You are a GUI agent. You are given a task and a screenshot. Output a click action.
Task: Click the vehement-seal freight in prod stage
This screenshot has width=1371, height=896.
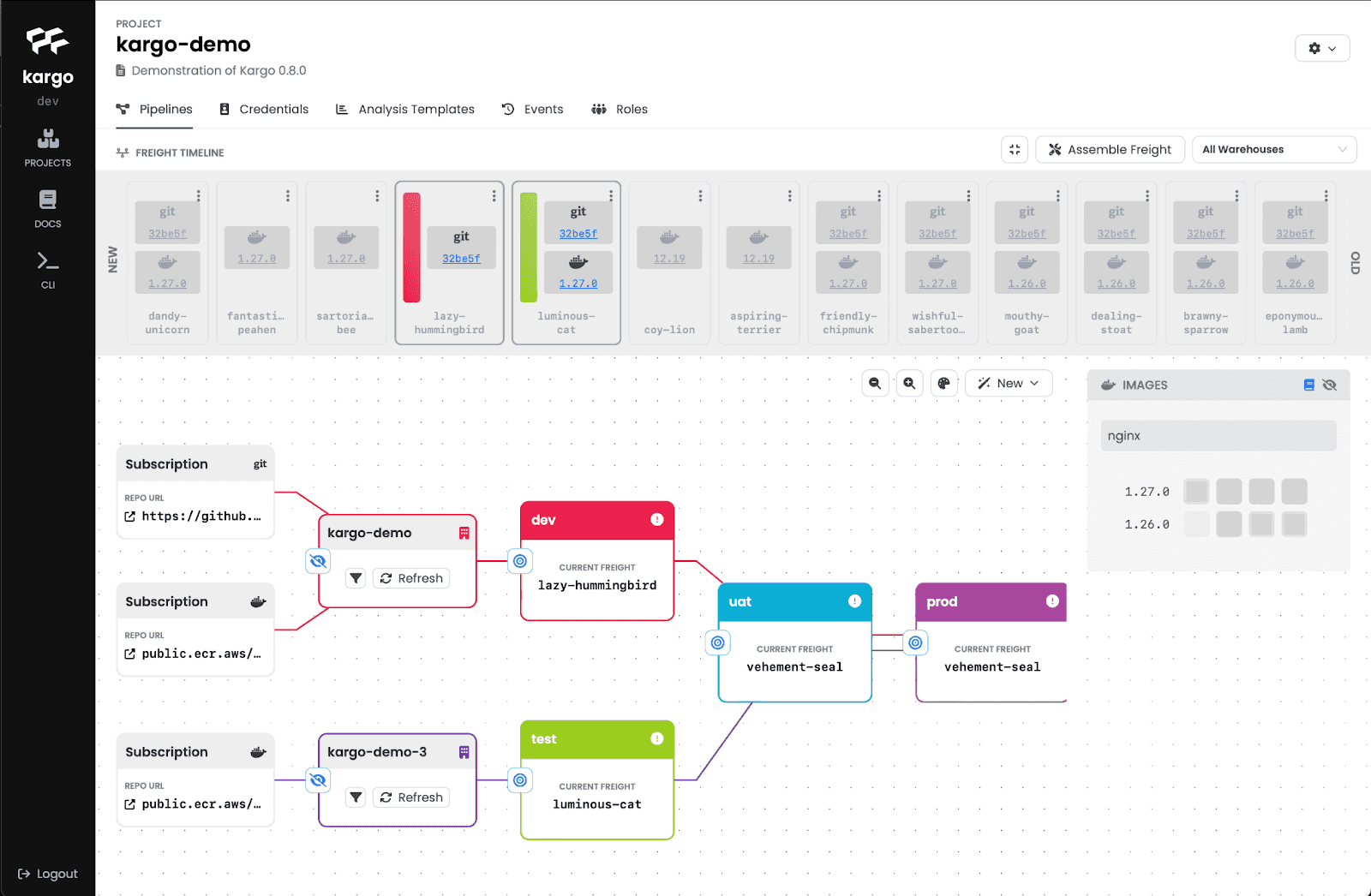click(x=992, y=667)
